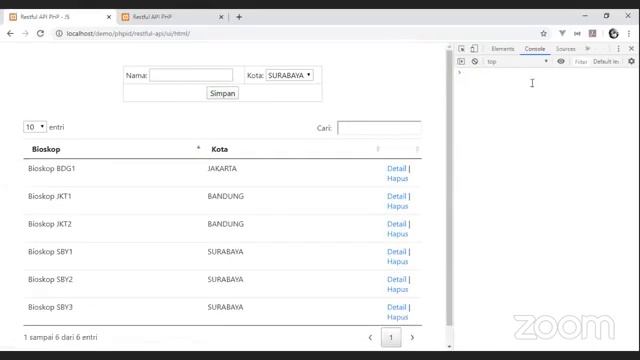Click the browser address bar URL

pyautogui.click(x=128, y=33)
